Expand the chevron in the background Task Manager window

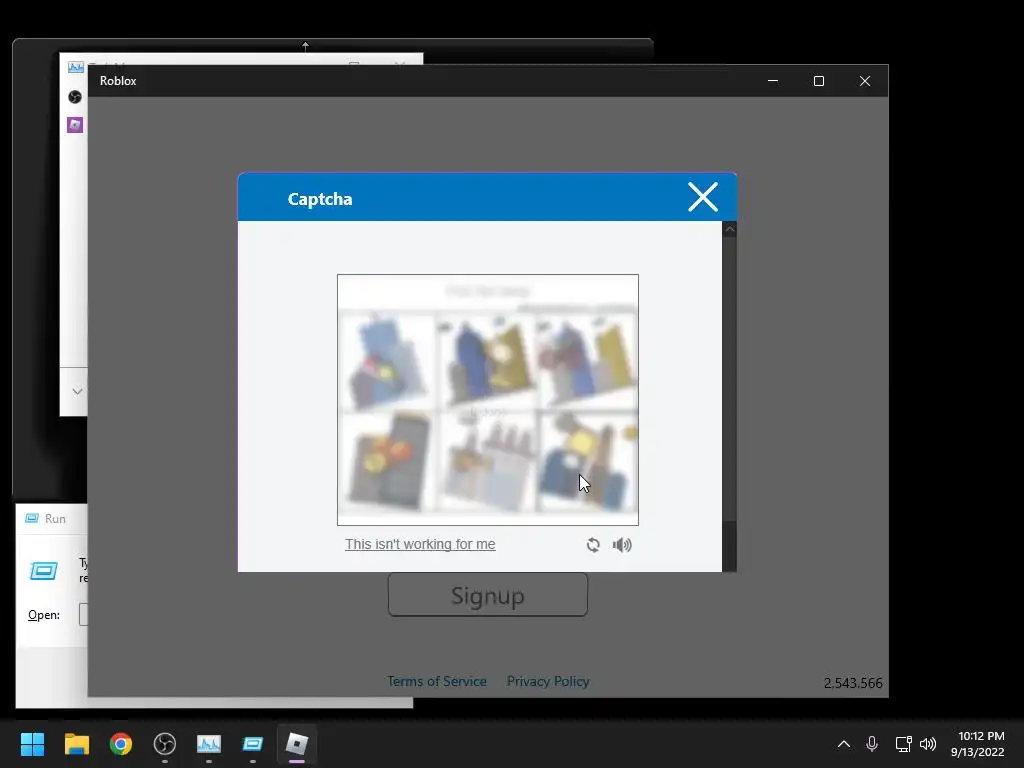pyautogui.click(x=77, y=391)
